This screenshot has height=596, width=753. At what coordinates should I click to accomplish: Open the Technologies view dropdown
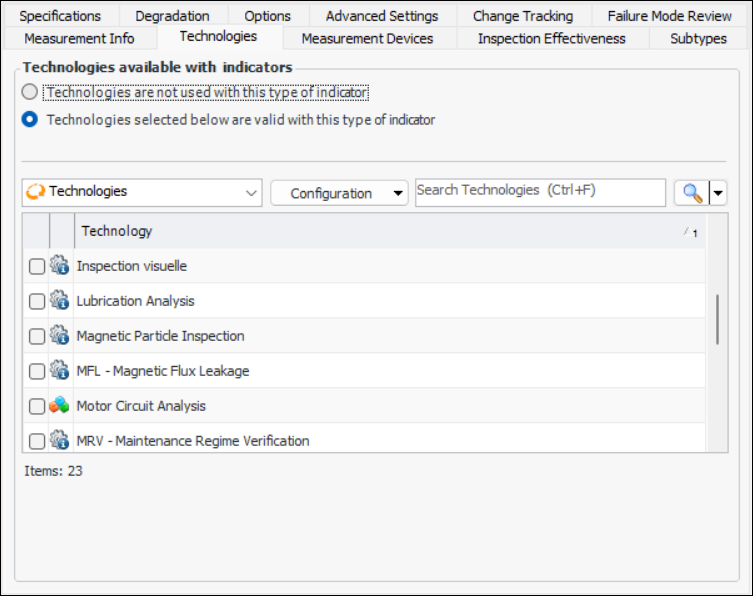[251, 193]
